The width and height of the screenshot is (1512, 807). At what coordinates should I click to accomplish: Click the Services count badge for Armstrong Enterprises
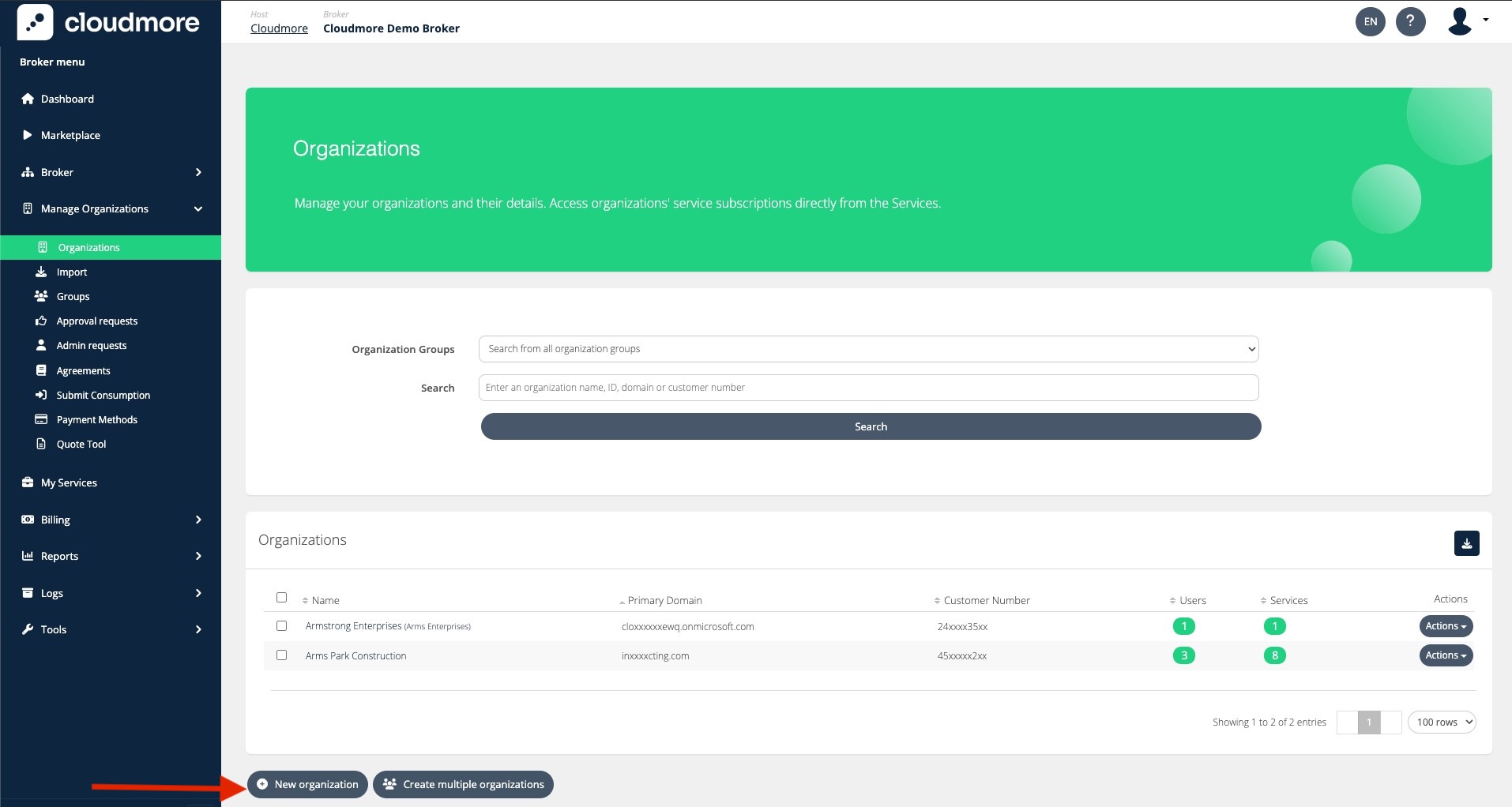1274,626
